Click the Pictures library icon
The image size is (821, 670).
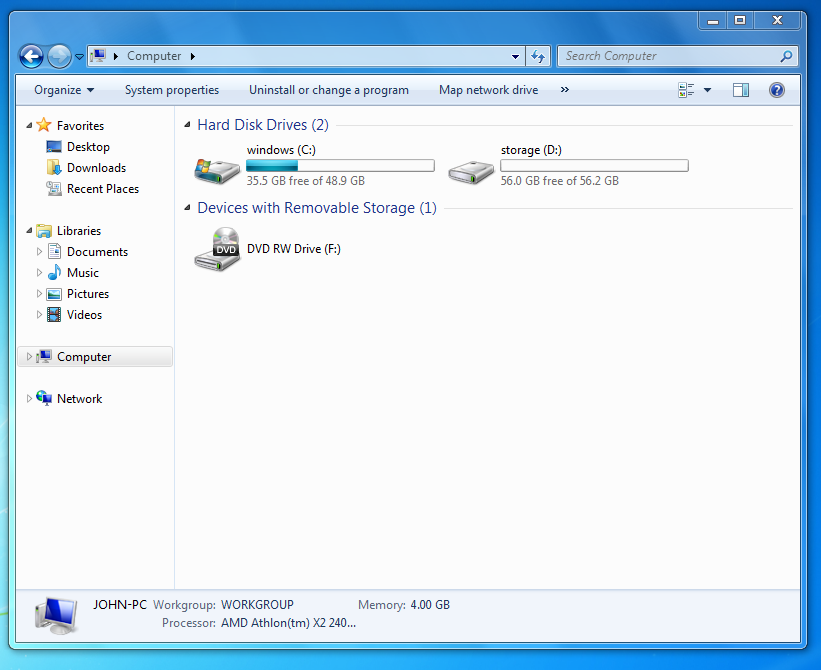click(x=54, y=294)
